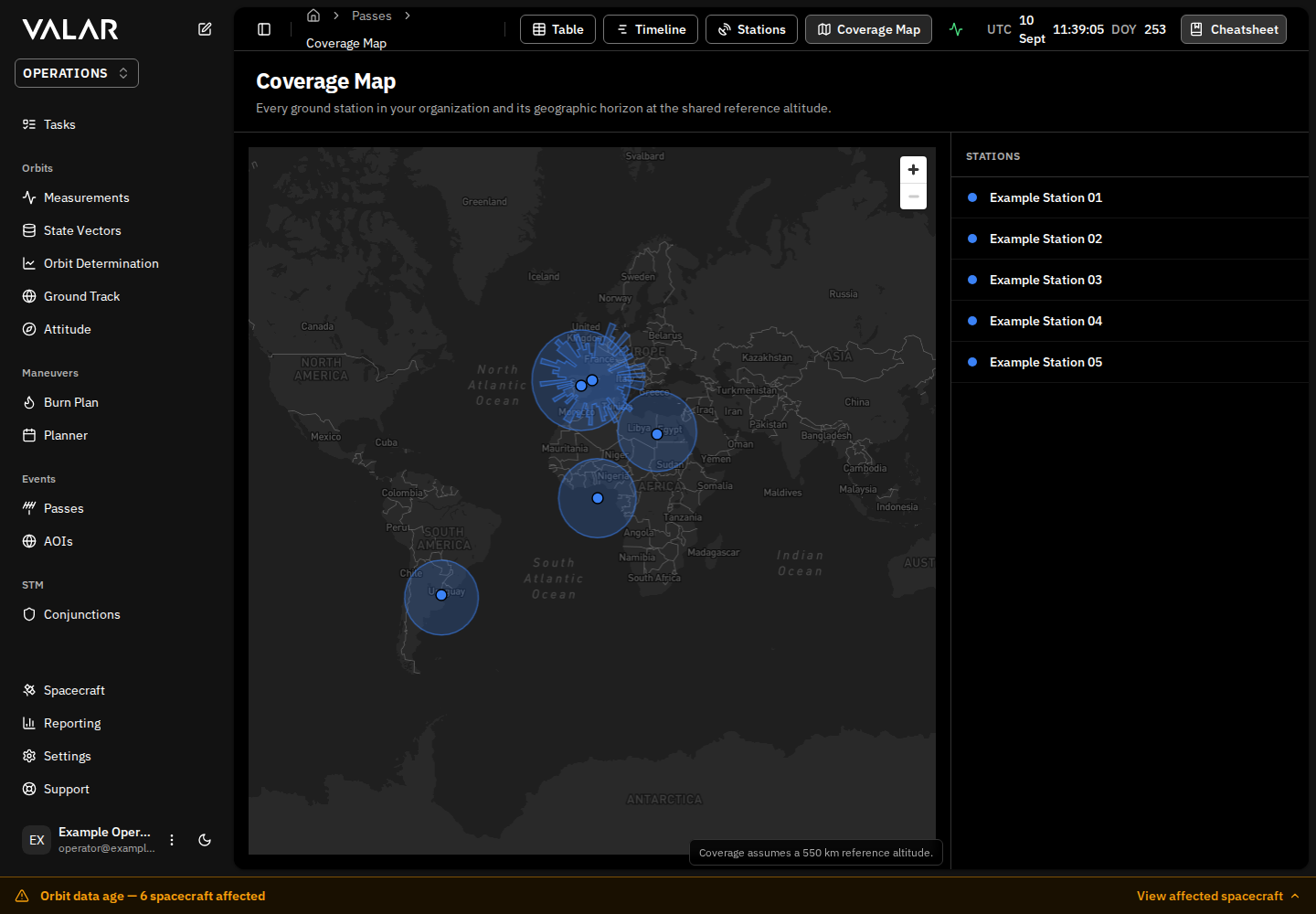Switch to the Stations view
The image size is (1316, 914).
point(751,29)
